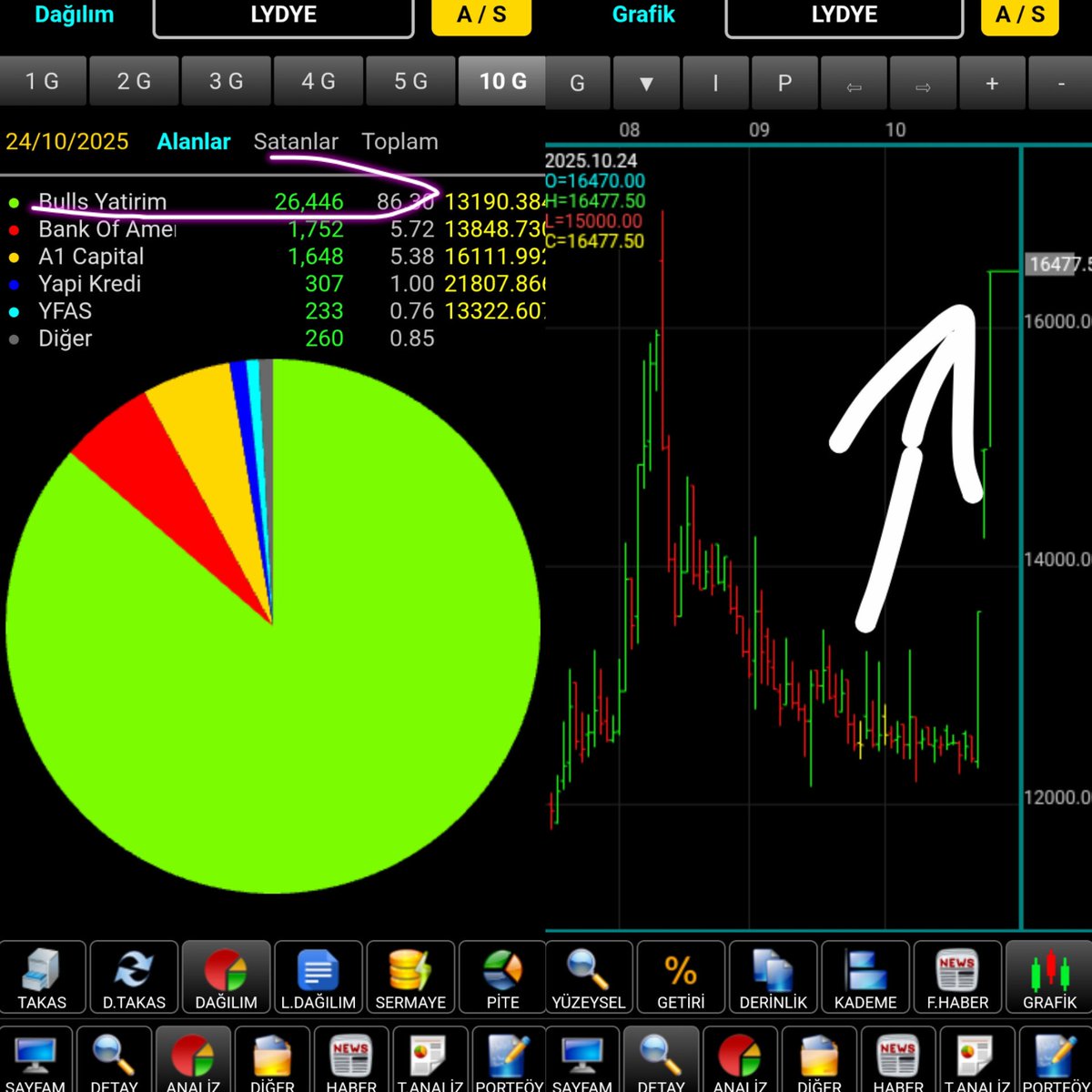Open the KADEME levels icon
Viewport: 1092px width, 1092px height.
[x=864, y=978]
